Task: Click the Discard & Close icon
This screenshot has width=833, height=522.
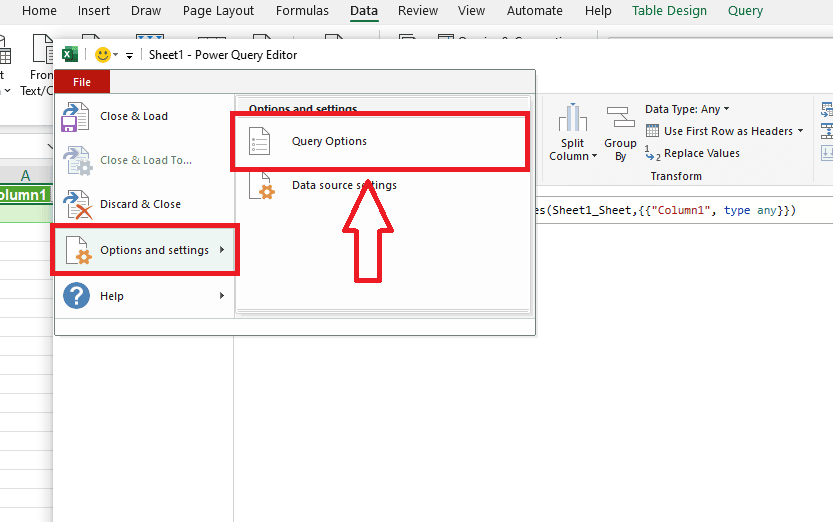Action: tap(77, 205)
